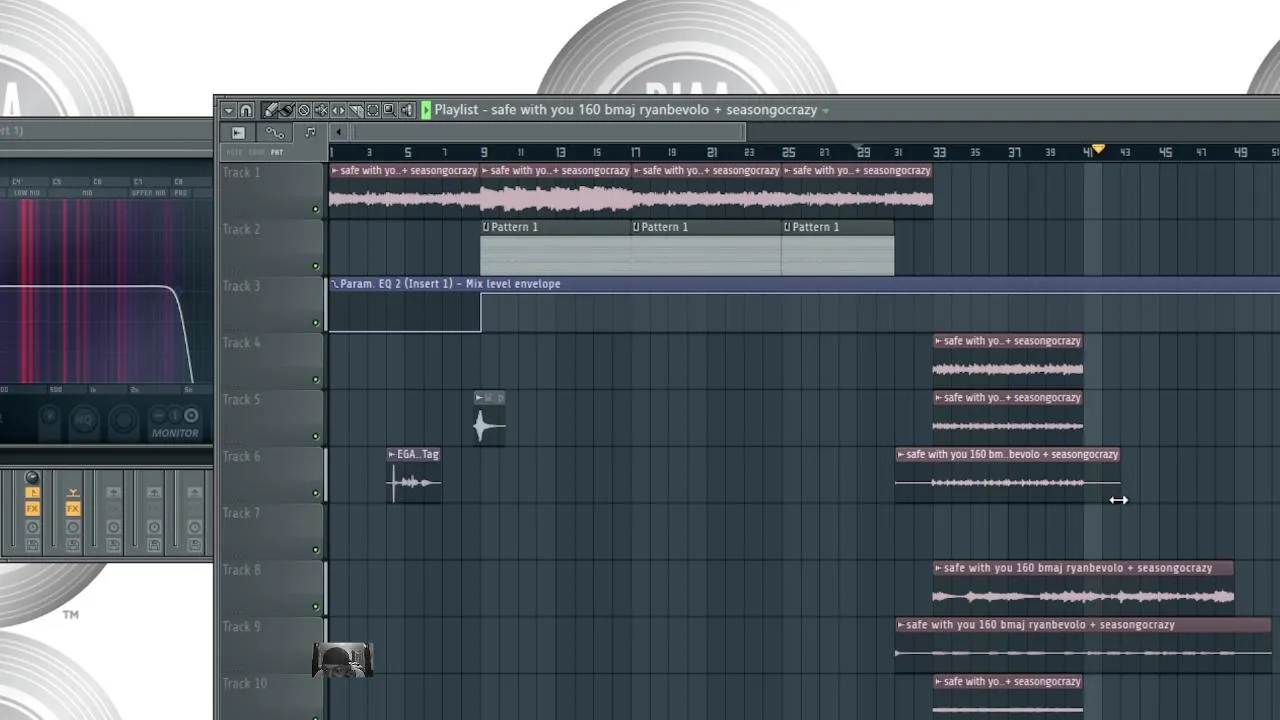Select the PAT focus mode
The image size is (1280, 720).
click(277, 152)
